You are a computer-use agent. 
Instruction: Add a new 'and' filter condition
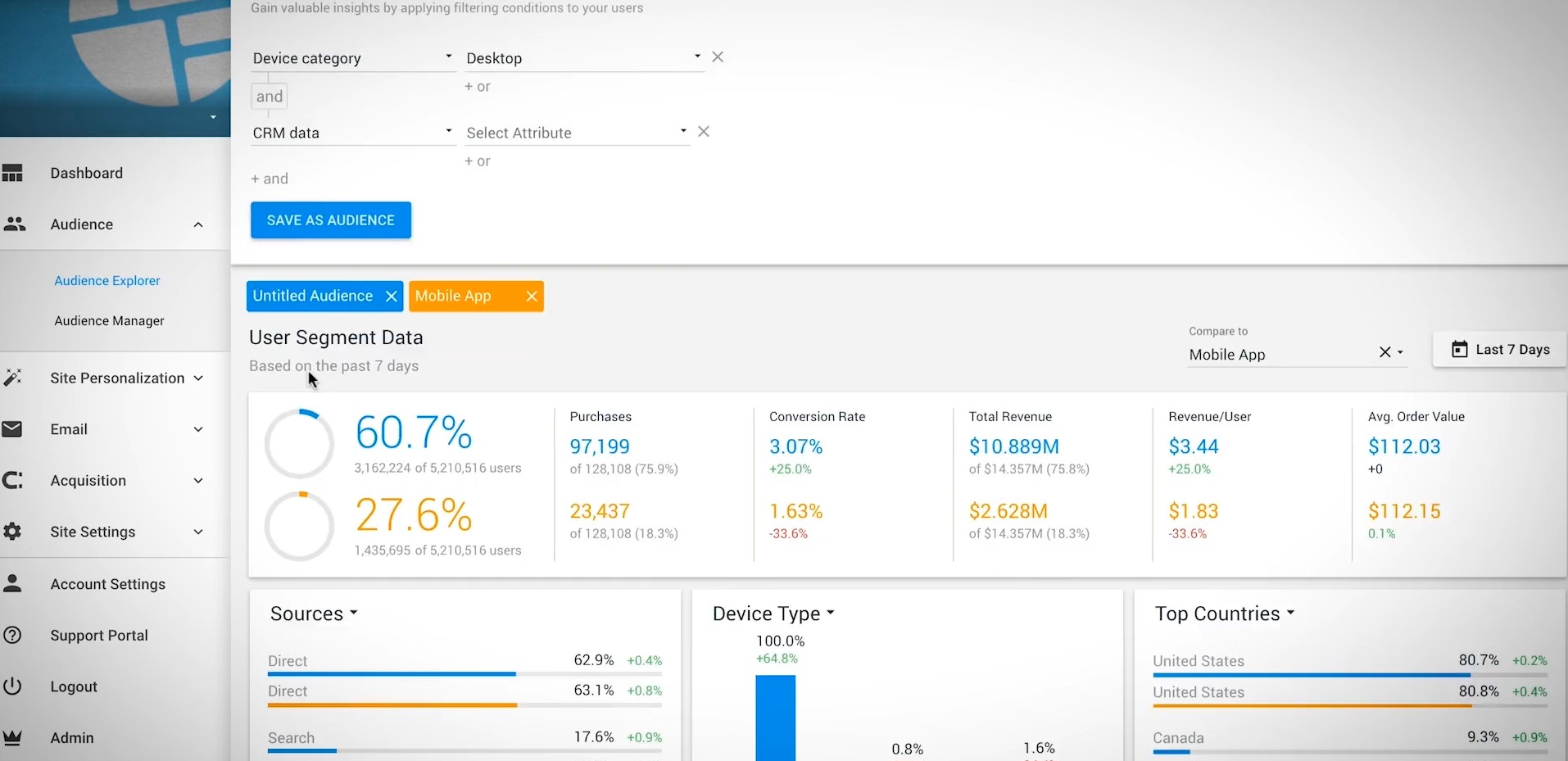(x=270, y=179)
